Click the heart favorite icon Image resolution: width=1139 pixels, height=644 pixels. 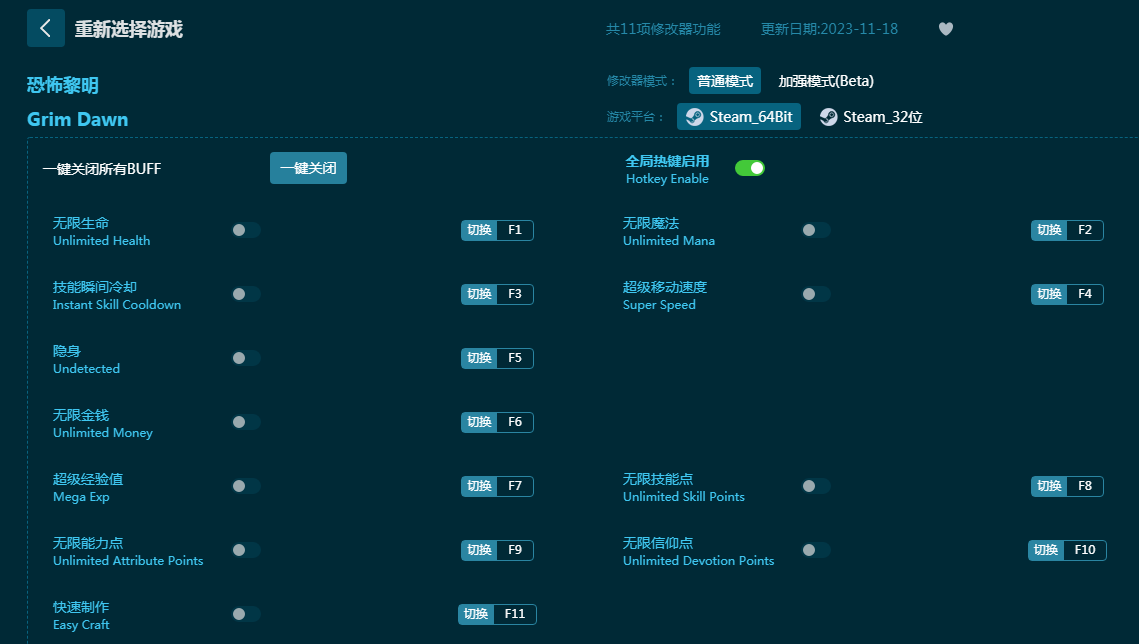(946, 29)
